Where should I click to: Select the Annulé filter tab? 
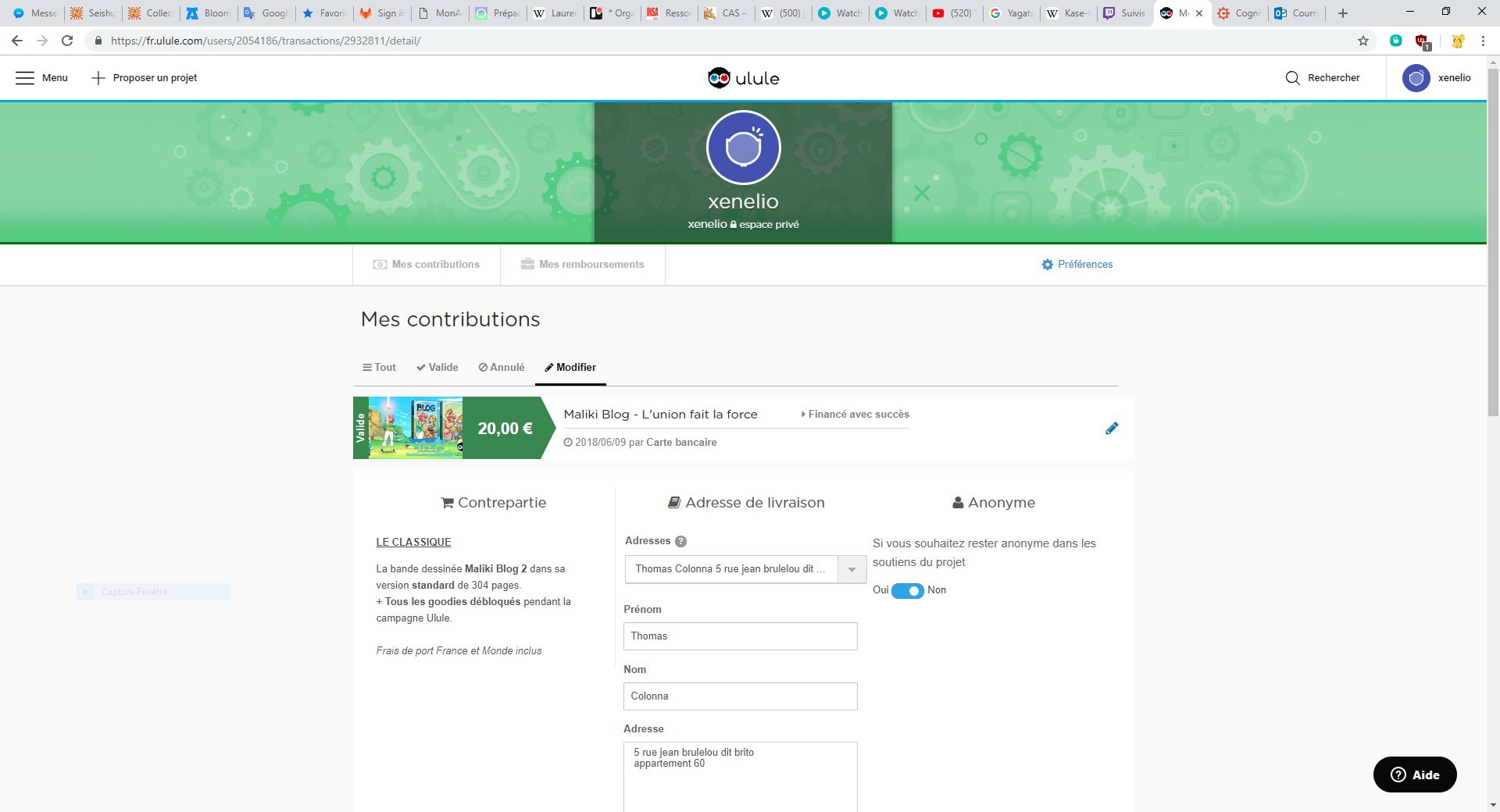(x=502, y=368)
